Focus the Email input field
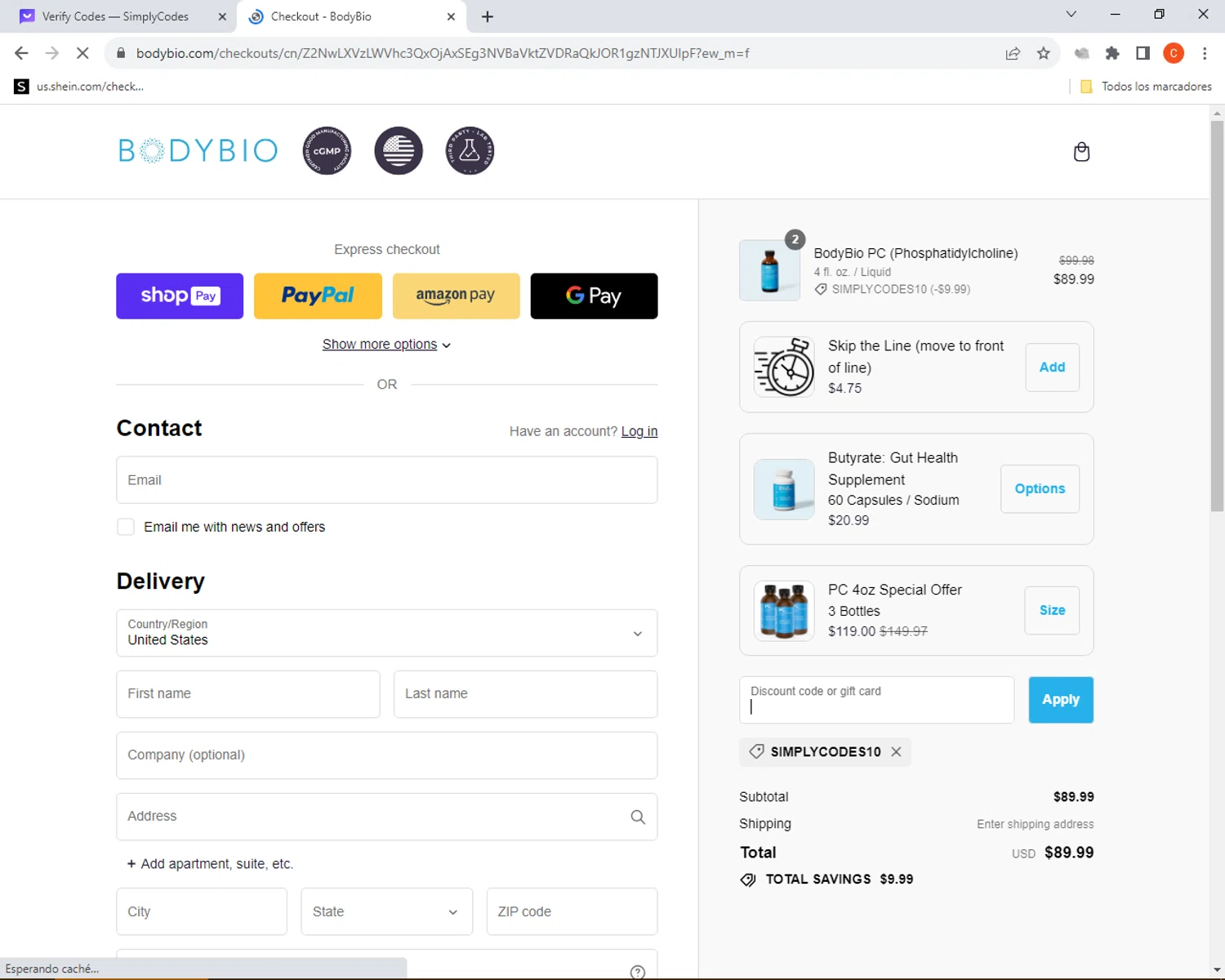 tap(387, 480)
